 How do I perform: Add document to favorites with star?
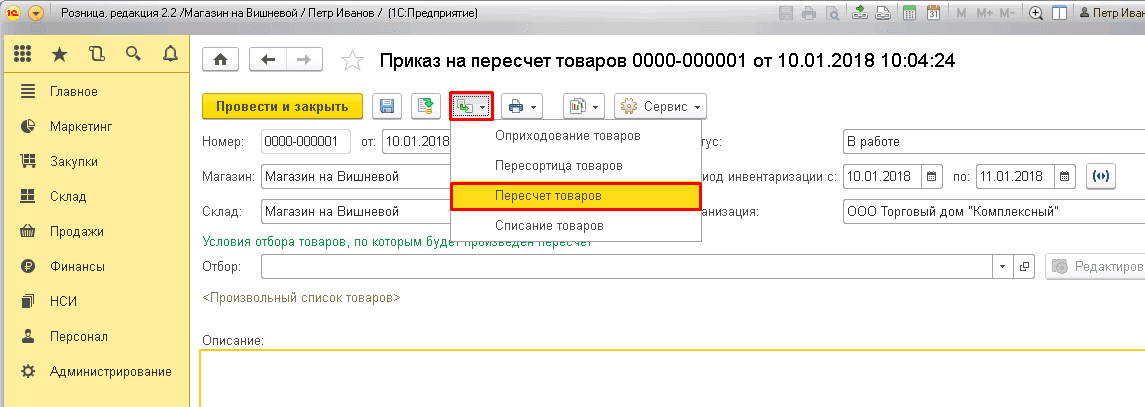(x=352, y=61)
